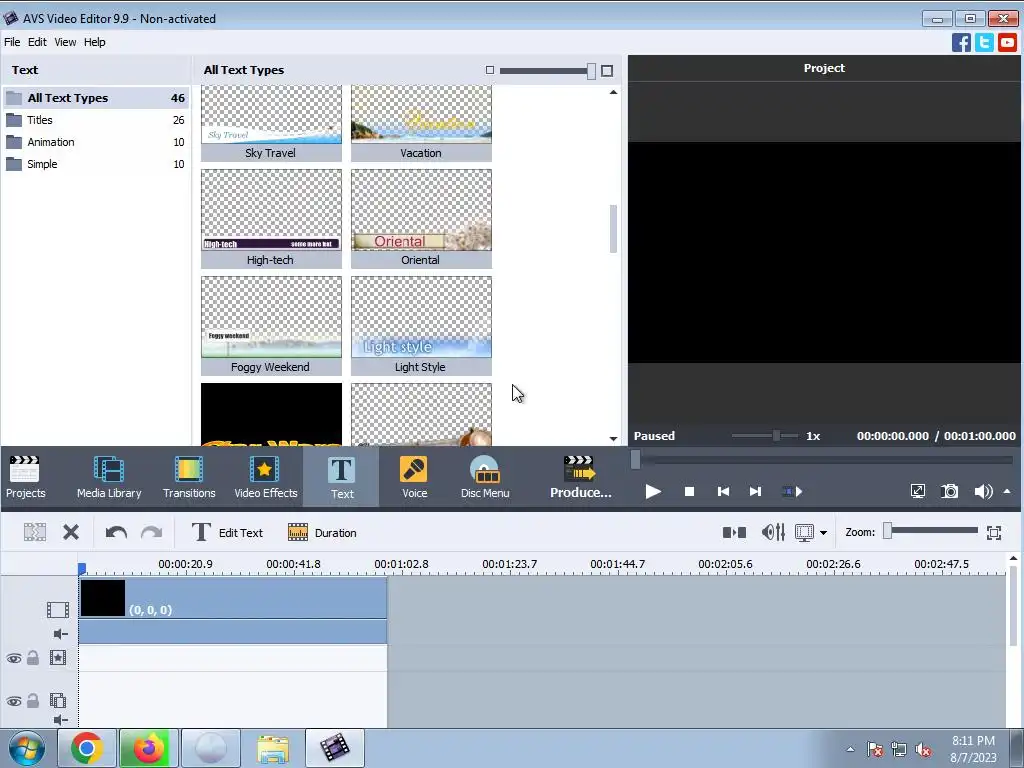Open the Transitions section
The width and height of the screenshot is (1024, 768).
pos(189,477)
